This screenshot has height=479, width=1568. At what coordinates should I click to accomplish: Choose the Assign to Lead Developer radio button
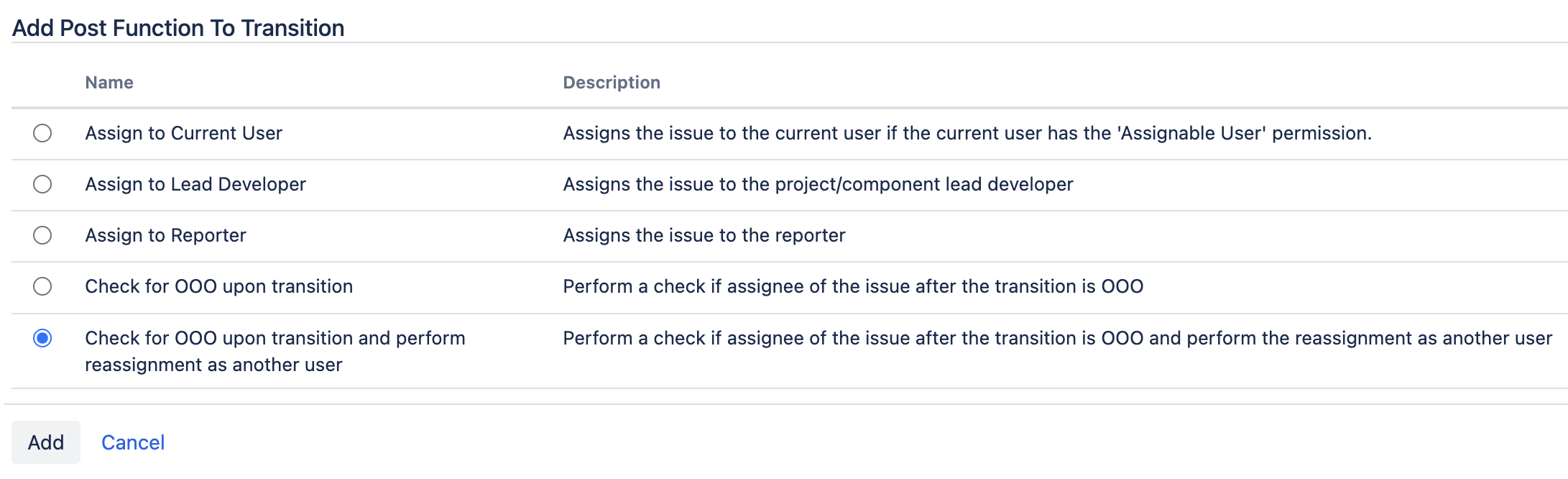pyautogui.click(x=42, y=184)
